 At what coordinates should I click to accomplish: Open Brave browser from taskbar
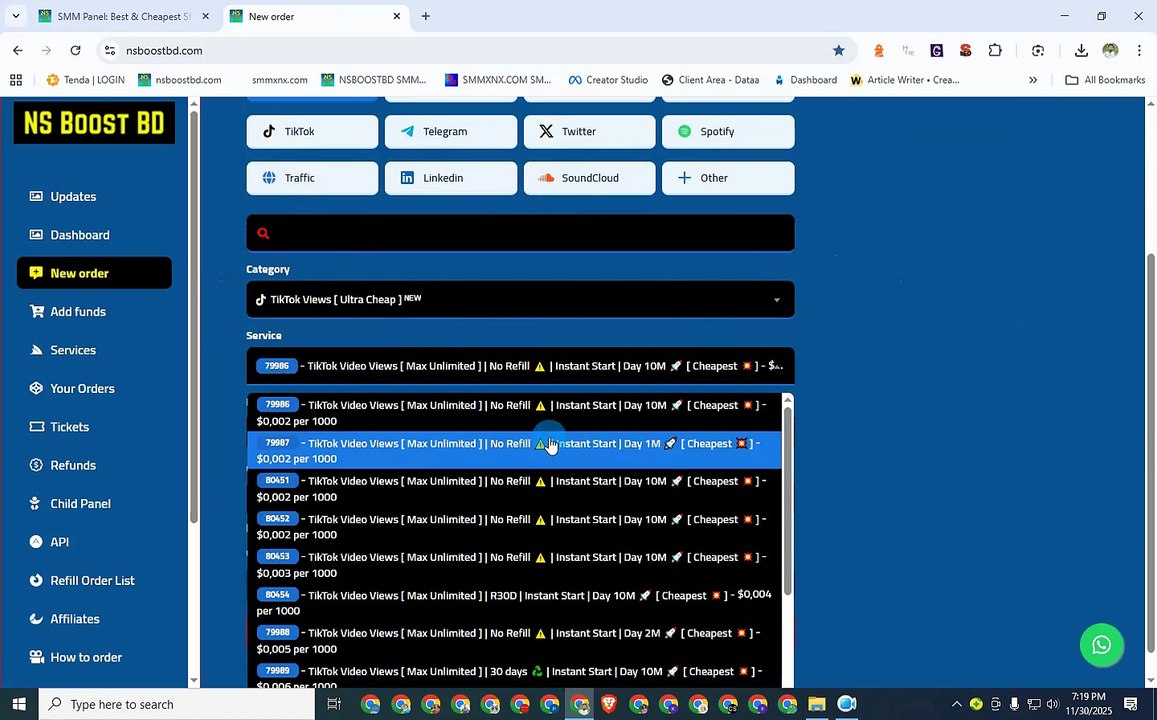[609, 704]
